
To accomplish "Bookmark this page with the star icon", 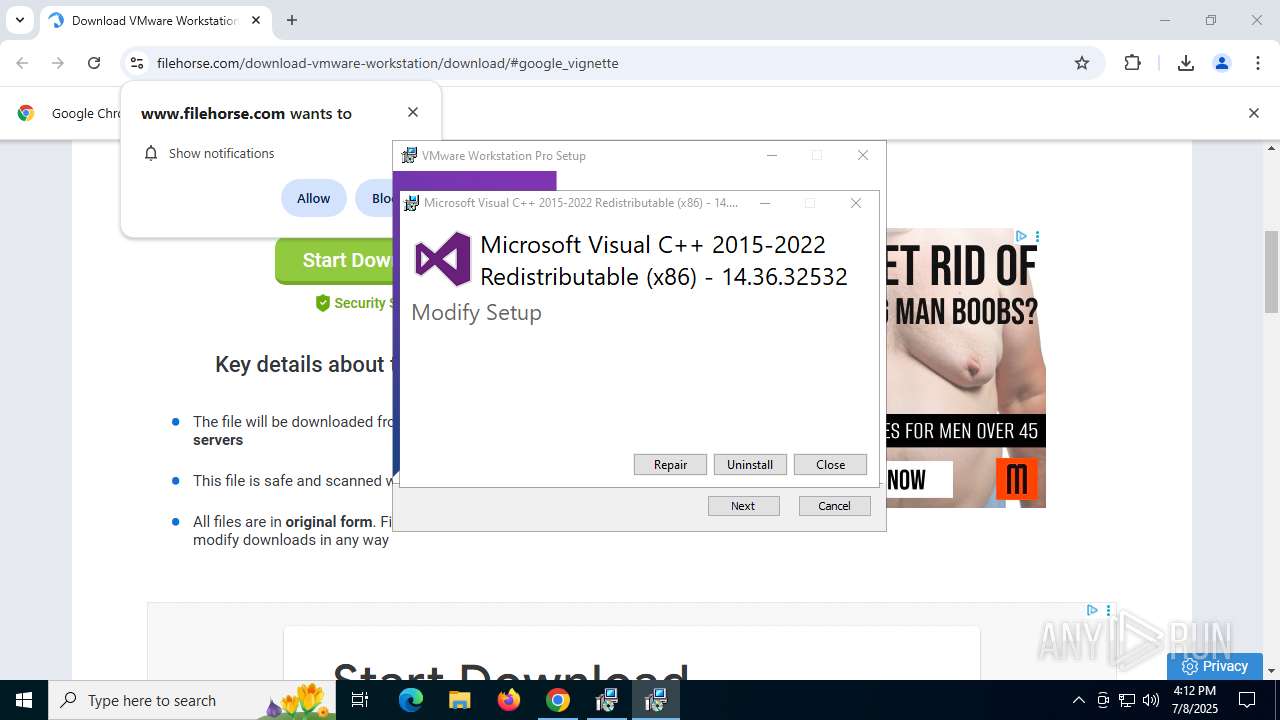I will point(1081,63).
